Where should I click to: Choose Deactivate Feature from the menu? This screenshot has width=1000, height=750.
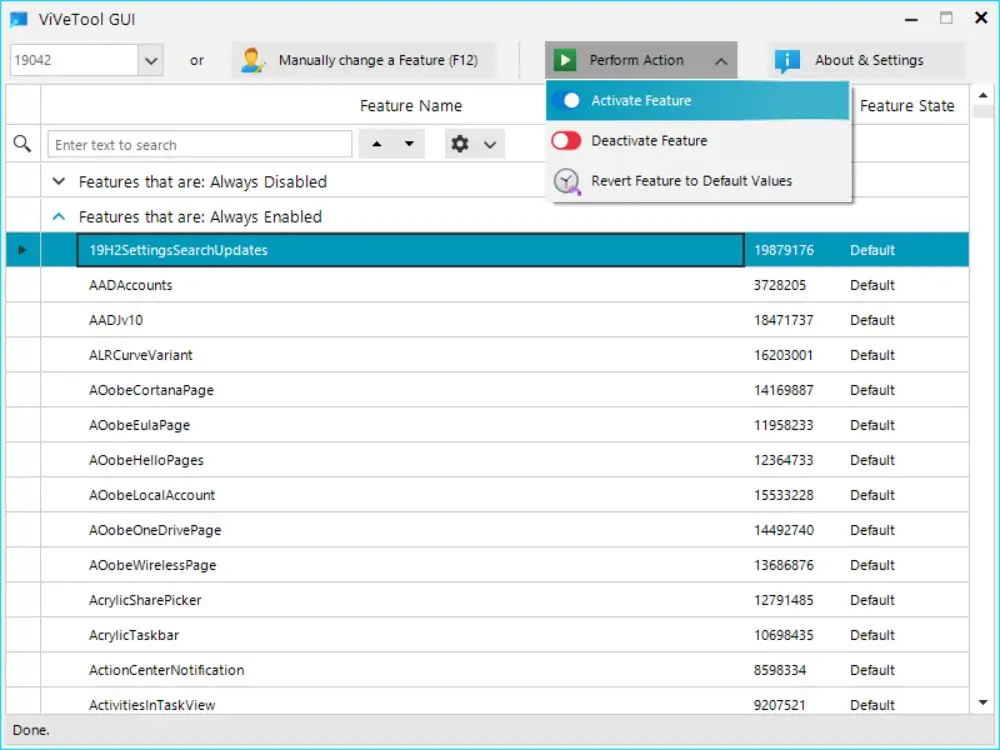[649, 141]
